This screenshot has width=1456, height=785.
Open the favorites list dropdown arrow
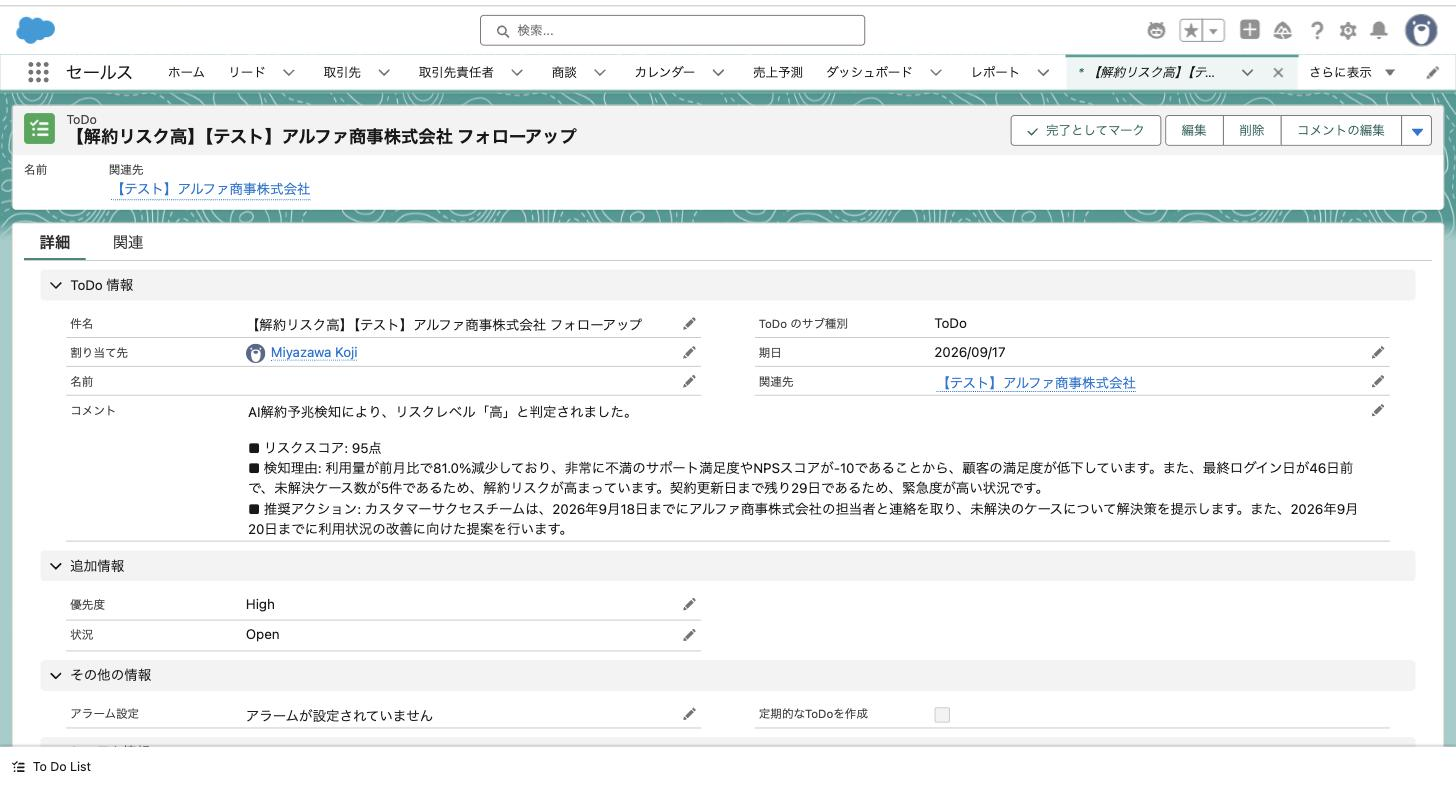click(1213, 31)
